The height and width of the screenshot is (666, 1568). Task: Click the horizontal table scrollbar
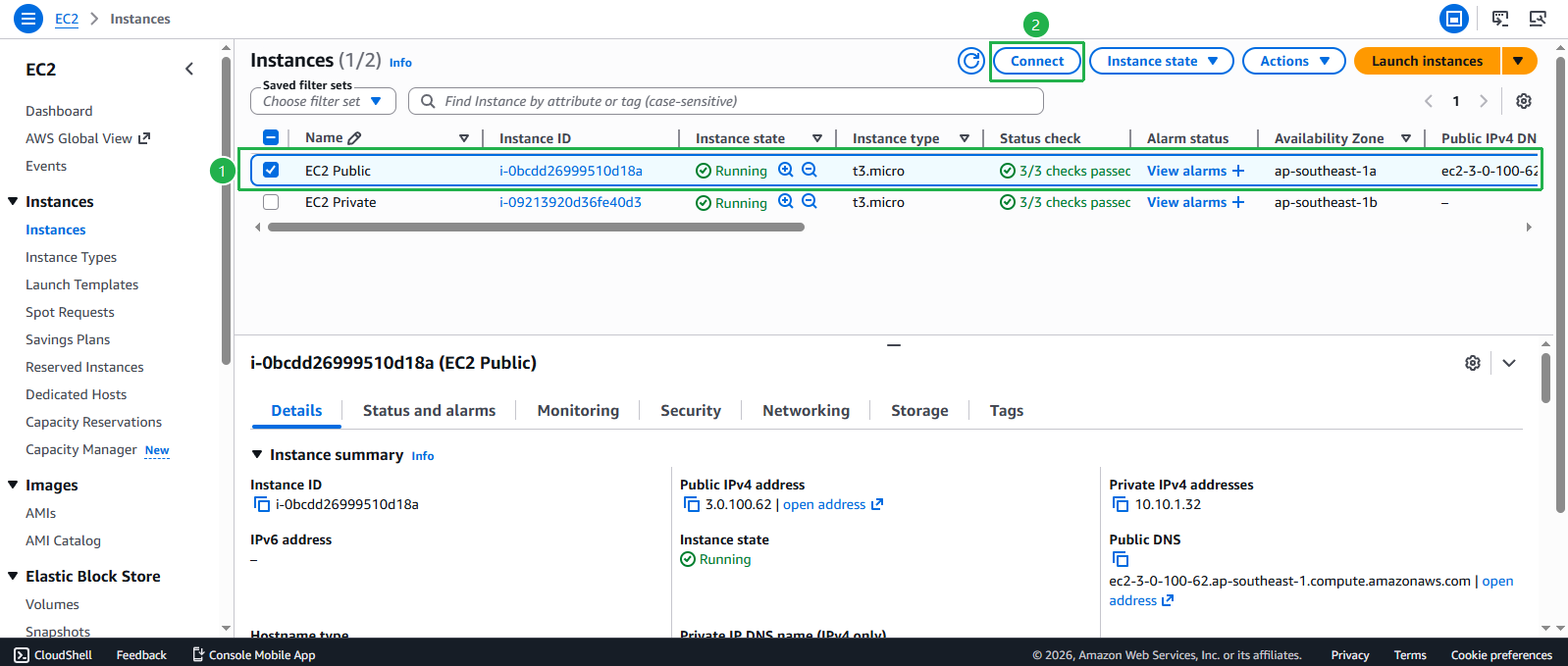click(x=536, y=227)
